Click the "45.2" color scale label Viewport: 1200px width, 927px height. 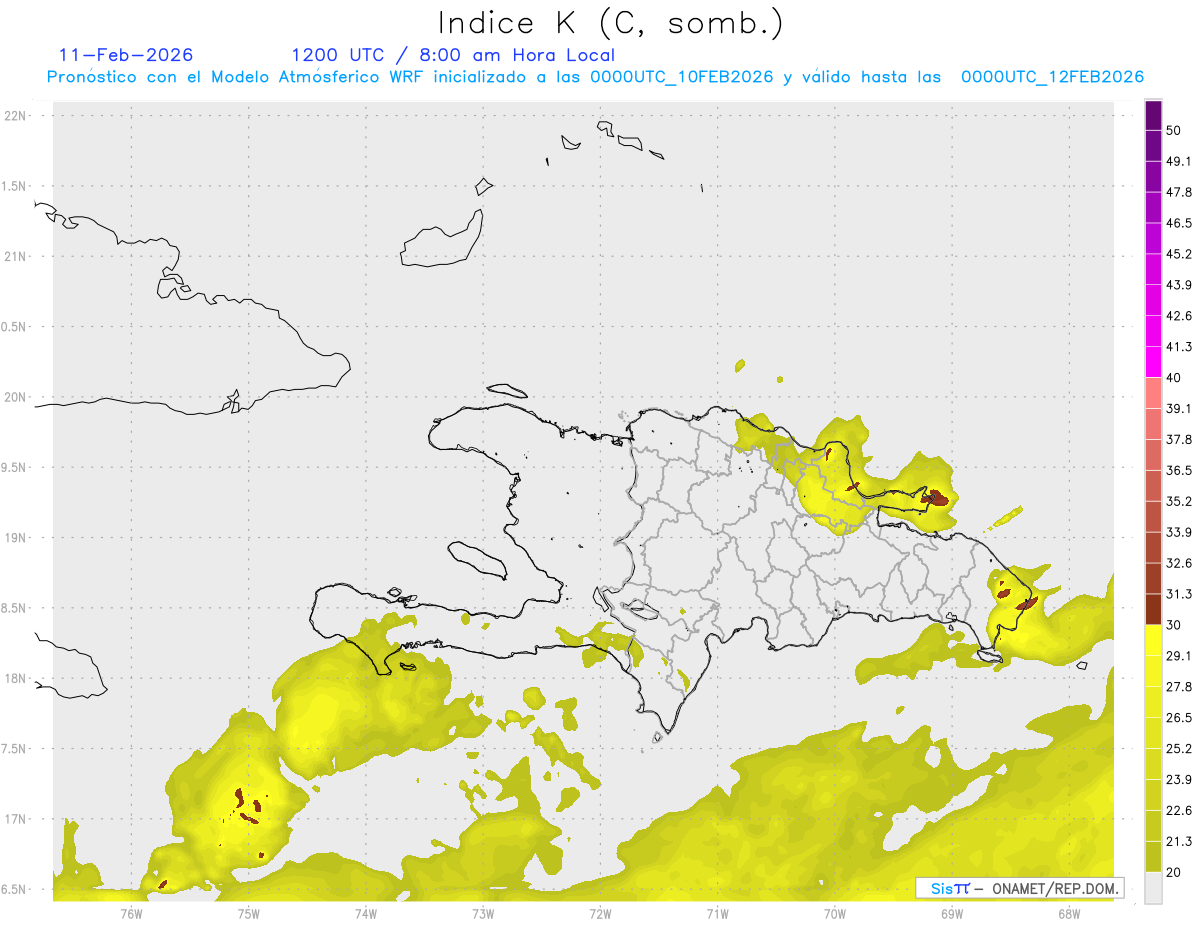pyautogui.click(x=1180, y=254)
